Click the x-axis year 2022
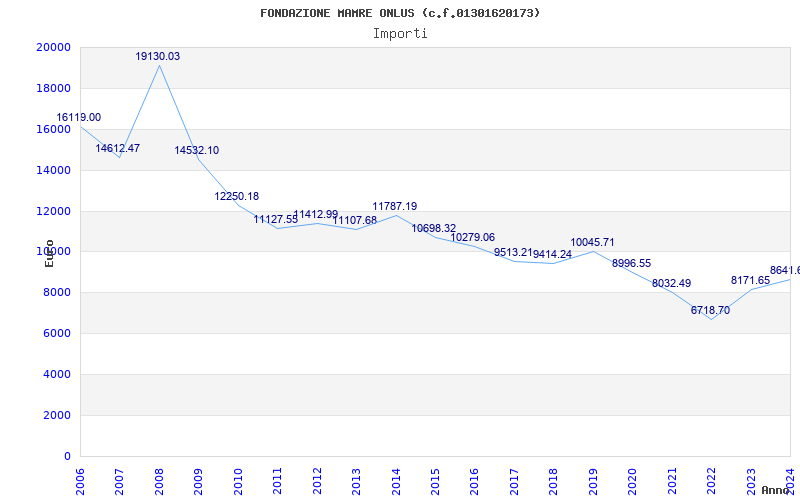Image resolution: width=800 pixels, height=500 pixels. tap(711, 481)
